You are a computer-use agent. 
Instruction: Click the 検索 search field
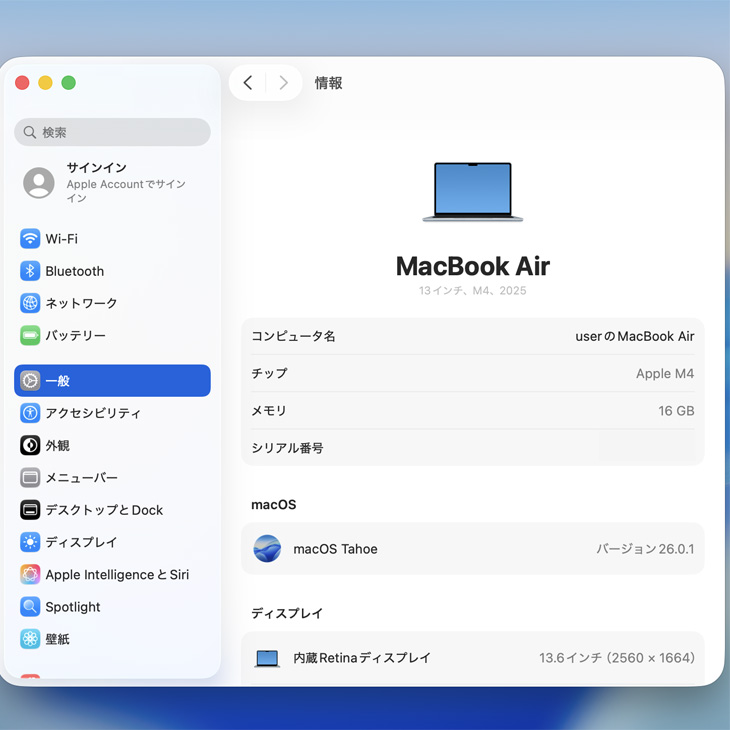pos(112,132)
